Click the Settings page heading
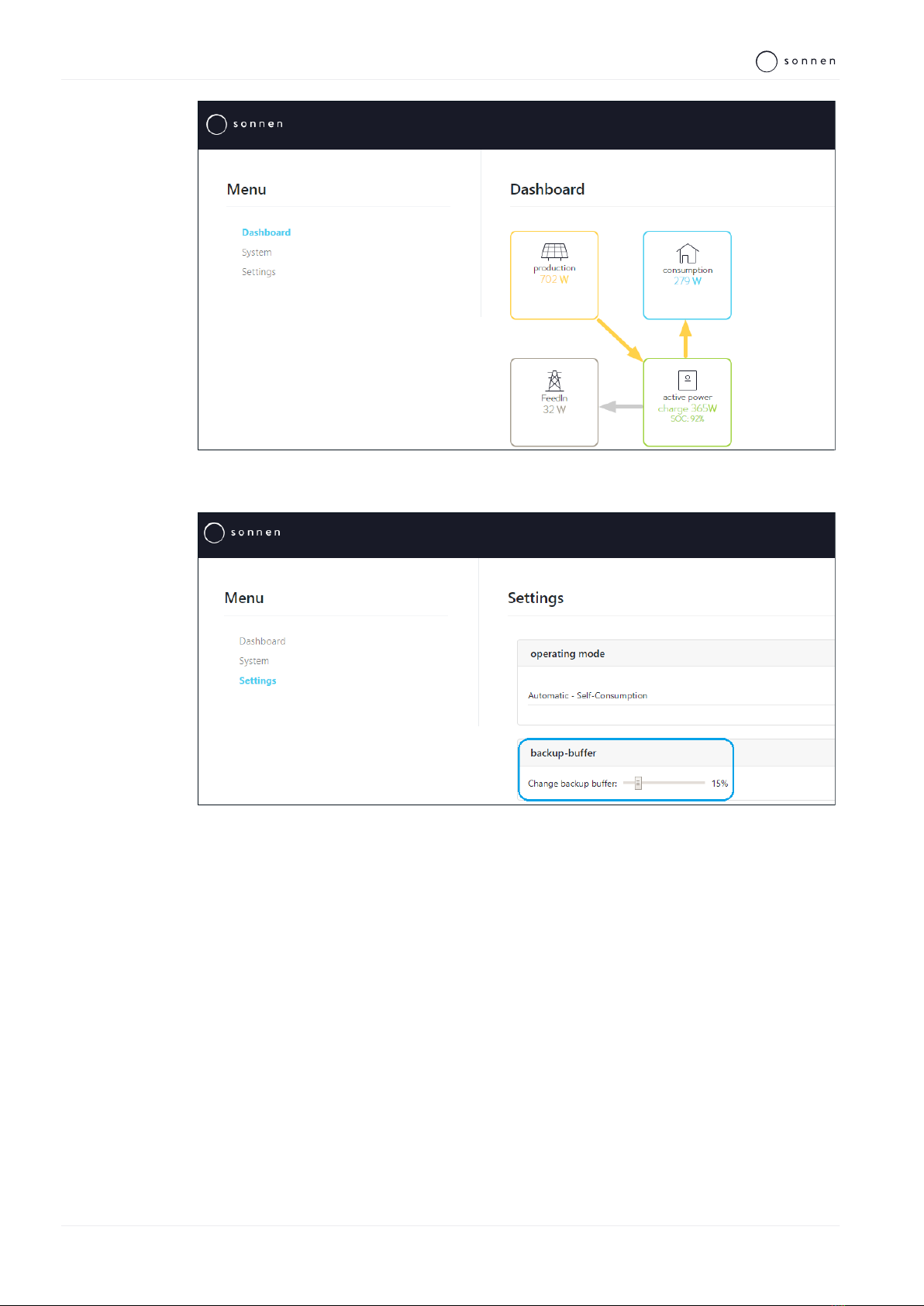The width and height of the screenshot is (924, 1306). coord(536,598)
